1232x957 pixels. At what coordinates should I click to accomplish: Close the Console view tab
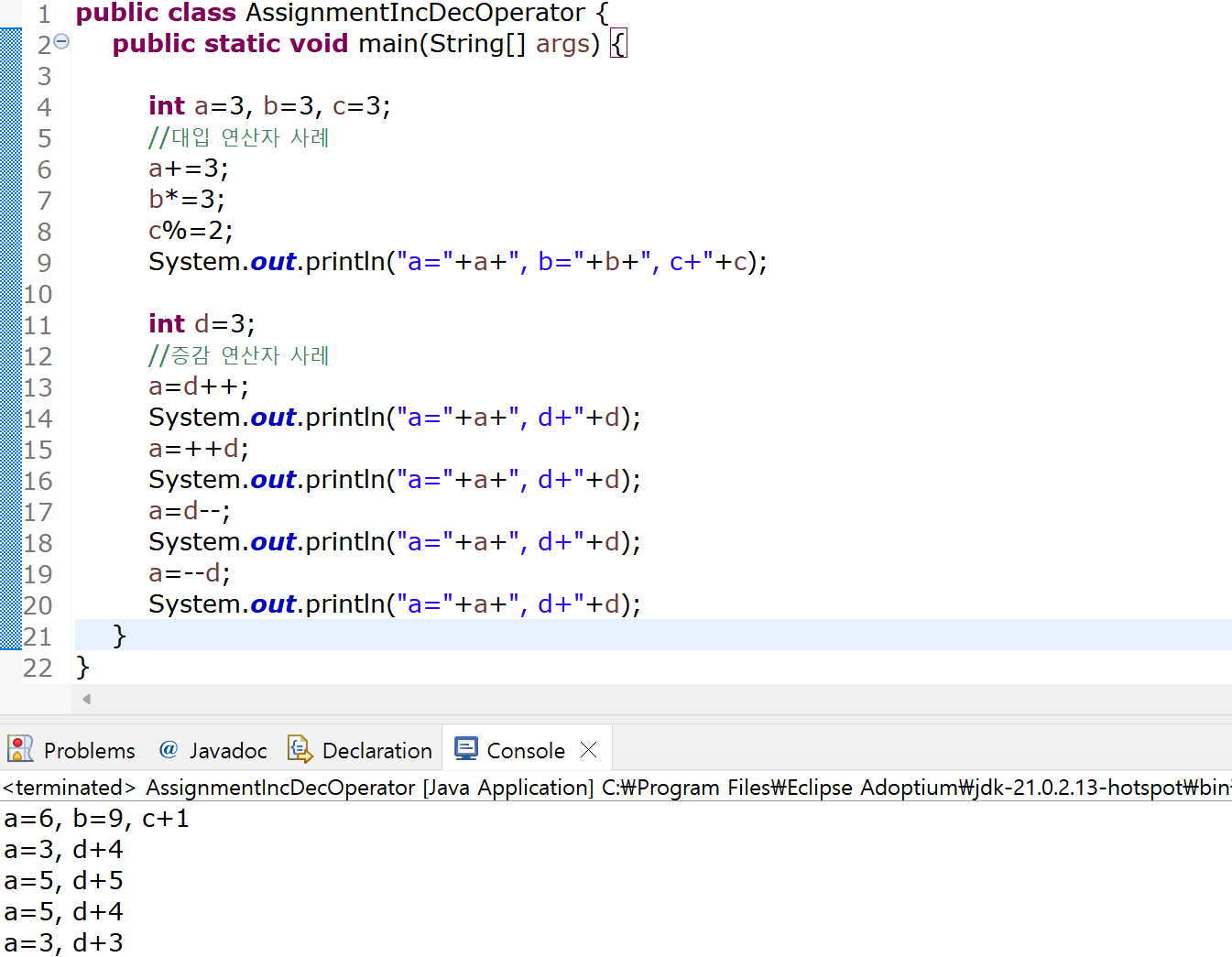pos(589,750)
